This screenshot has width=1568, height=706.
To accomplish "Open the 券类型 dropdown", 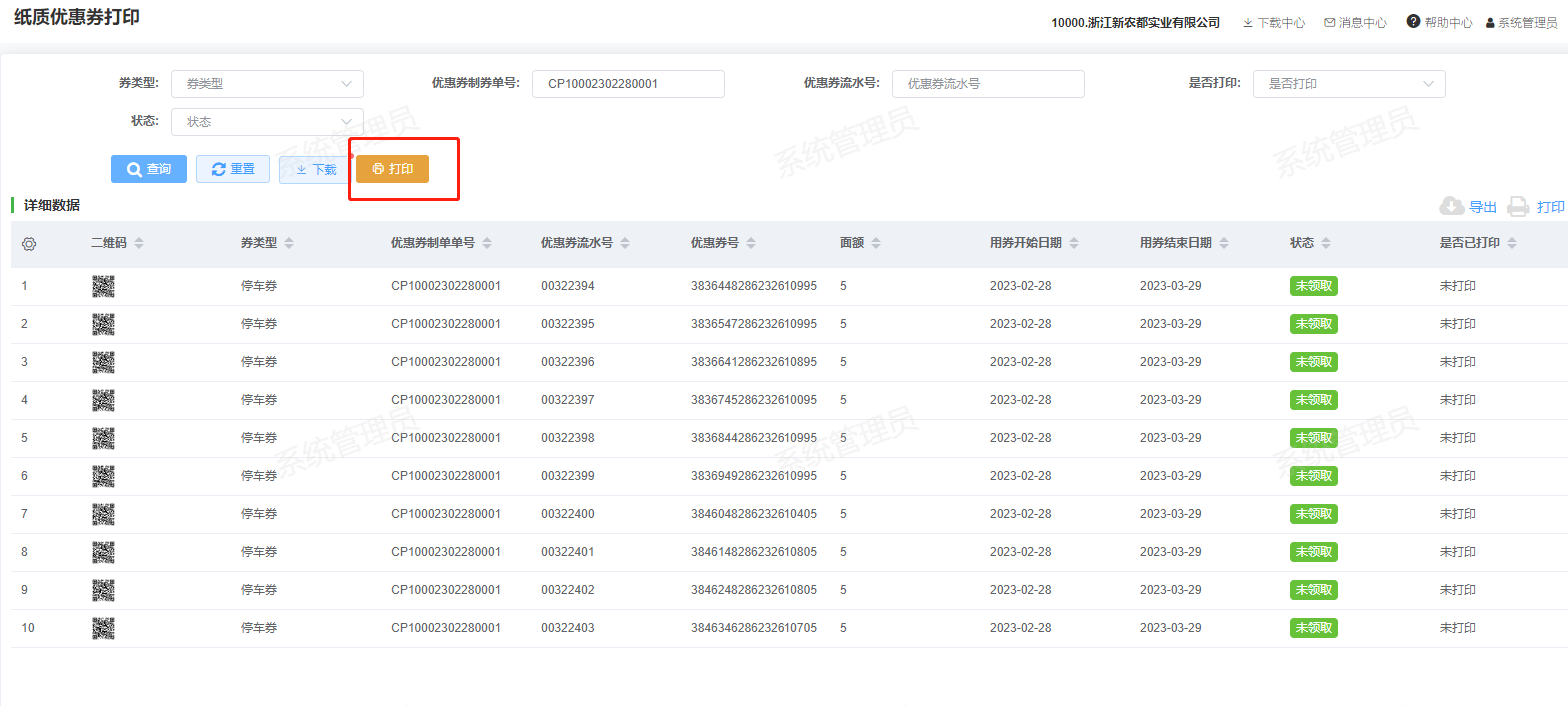I will coord(267,84).
